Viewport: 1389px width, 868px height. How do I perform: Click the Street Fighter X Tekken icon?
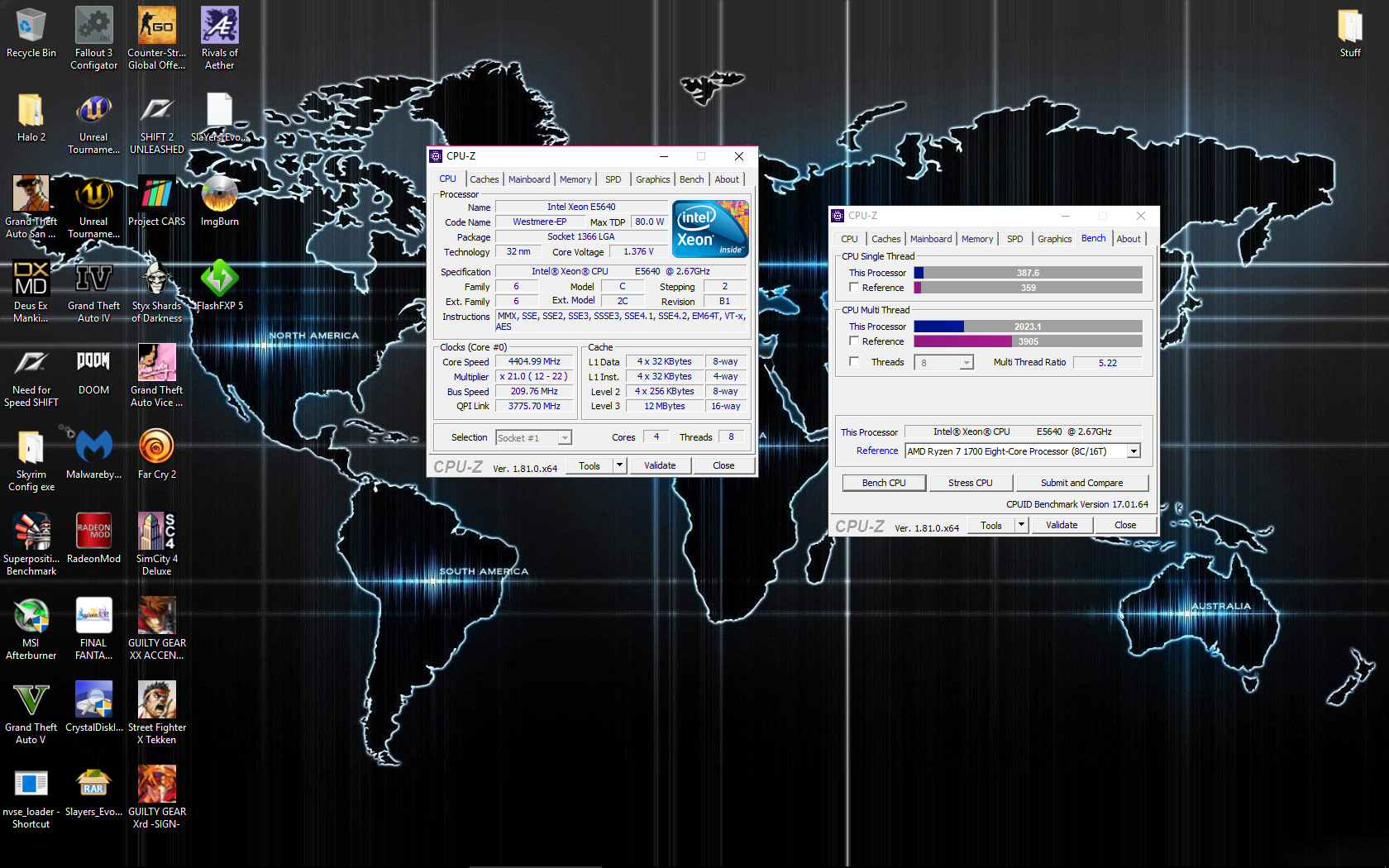click(x=157, y=713)
